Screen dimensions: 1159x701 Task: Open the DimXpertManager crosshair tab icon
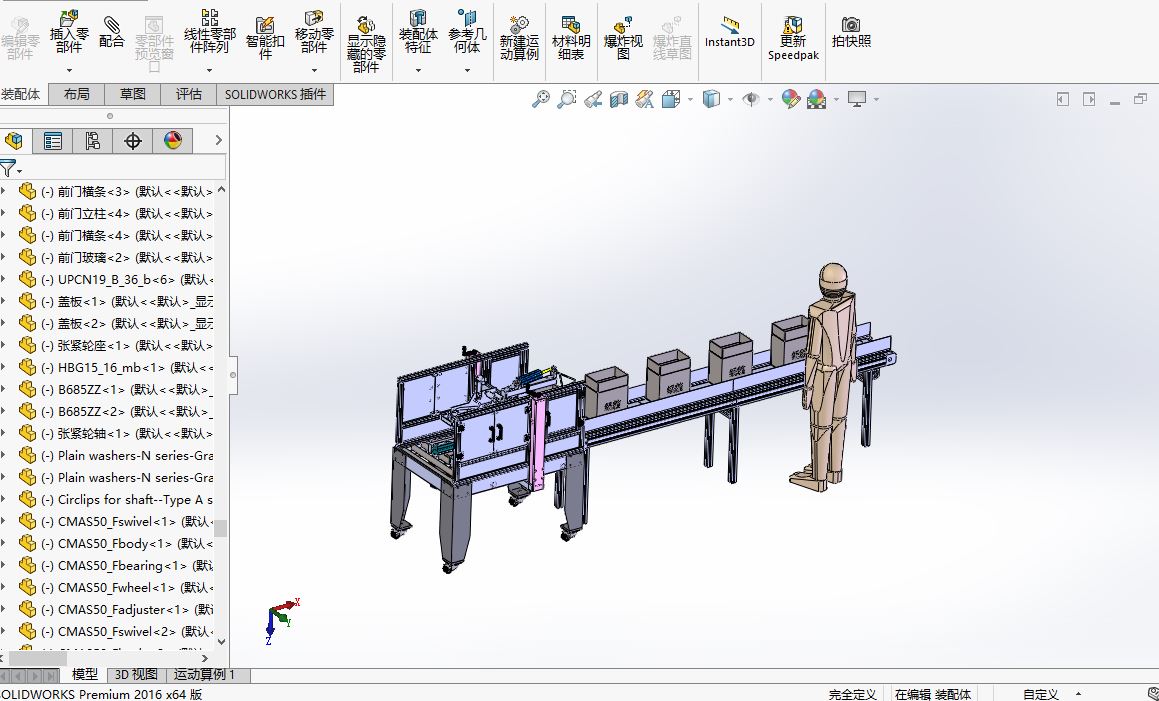click(x=133, y=140)
